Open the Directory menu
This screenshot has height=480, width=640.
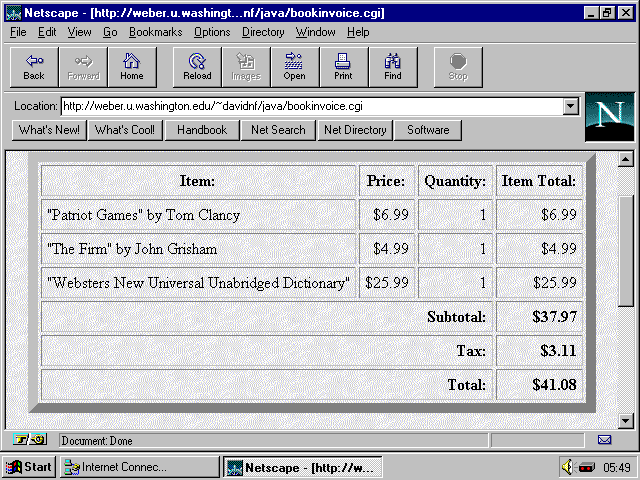263,32
